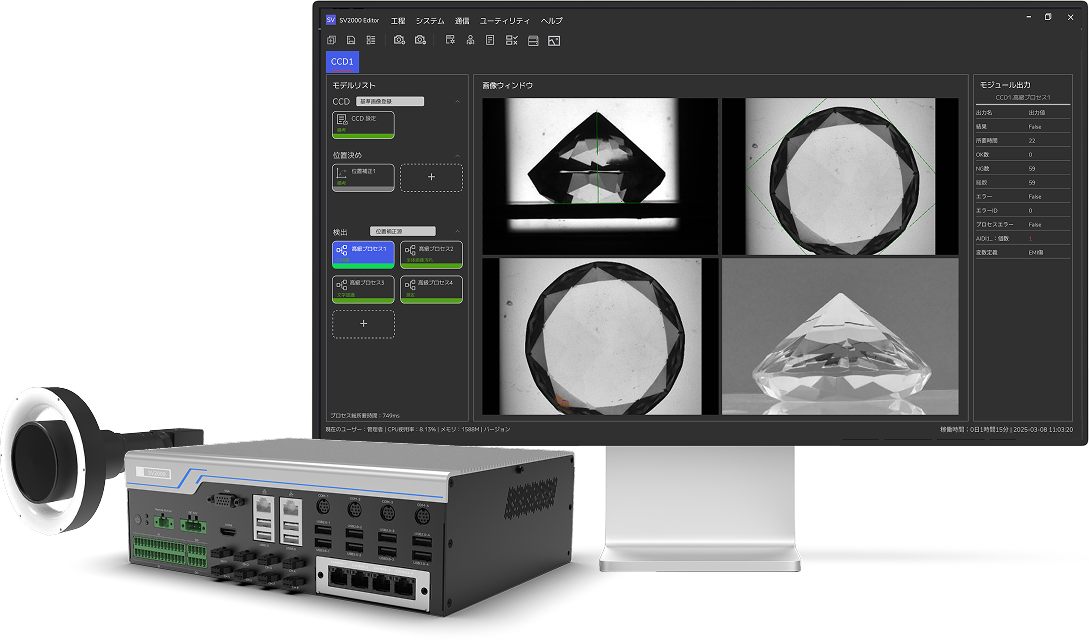Image resolution: width=1089 pixels, height=640 pixels.
Task: Click the leftmost stacked-documents toolbar icon
Action: pos(332,40)
